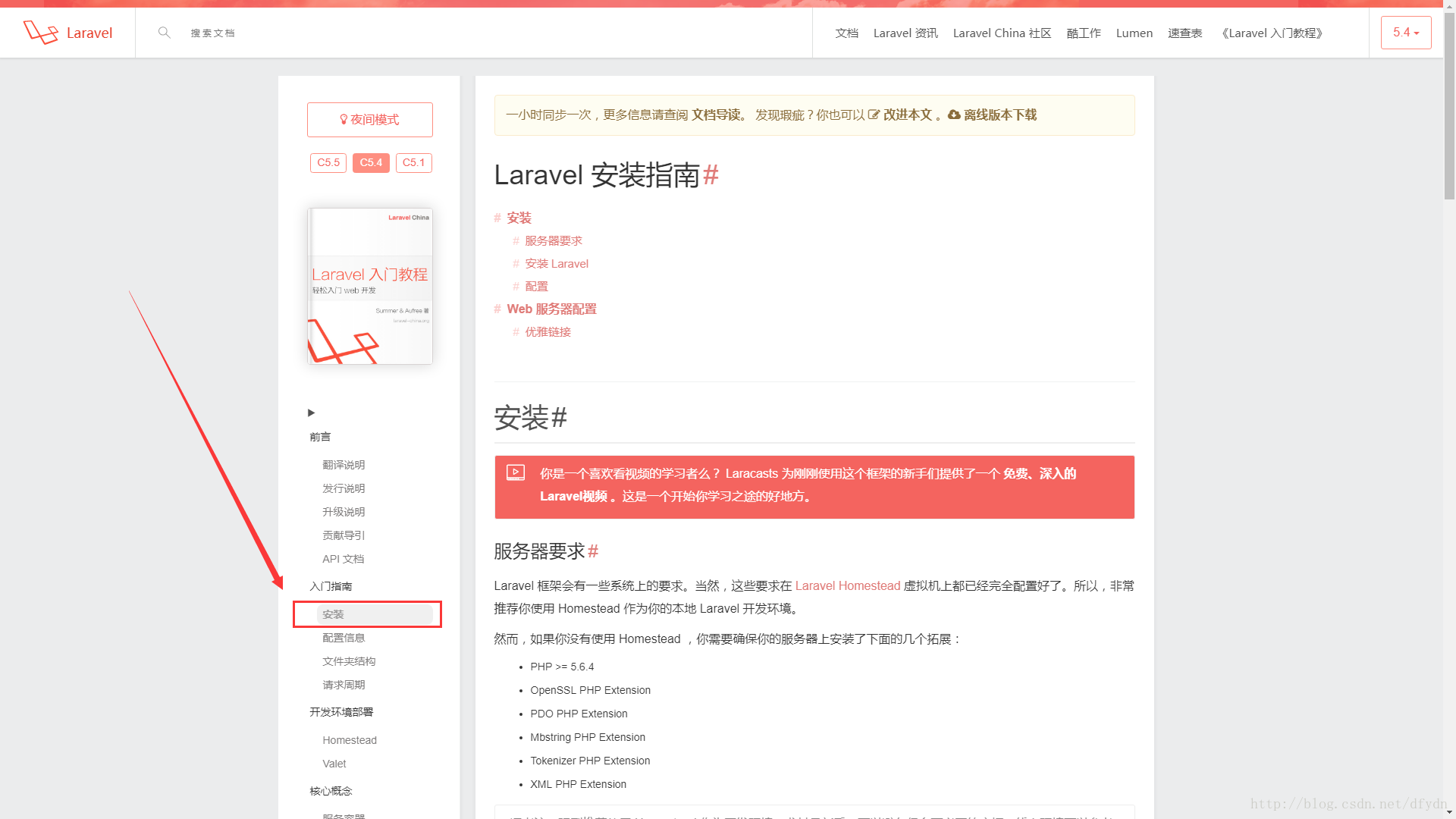Click the 开发环境部署 sidebar section heading
The height and width of the screenshot is (819, 1456).
coord(341,712)
